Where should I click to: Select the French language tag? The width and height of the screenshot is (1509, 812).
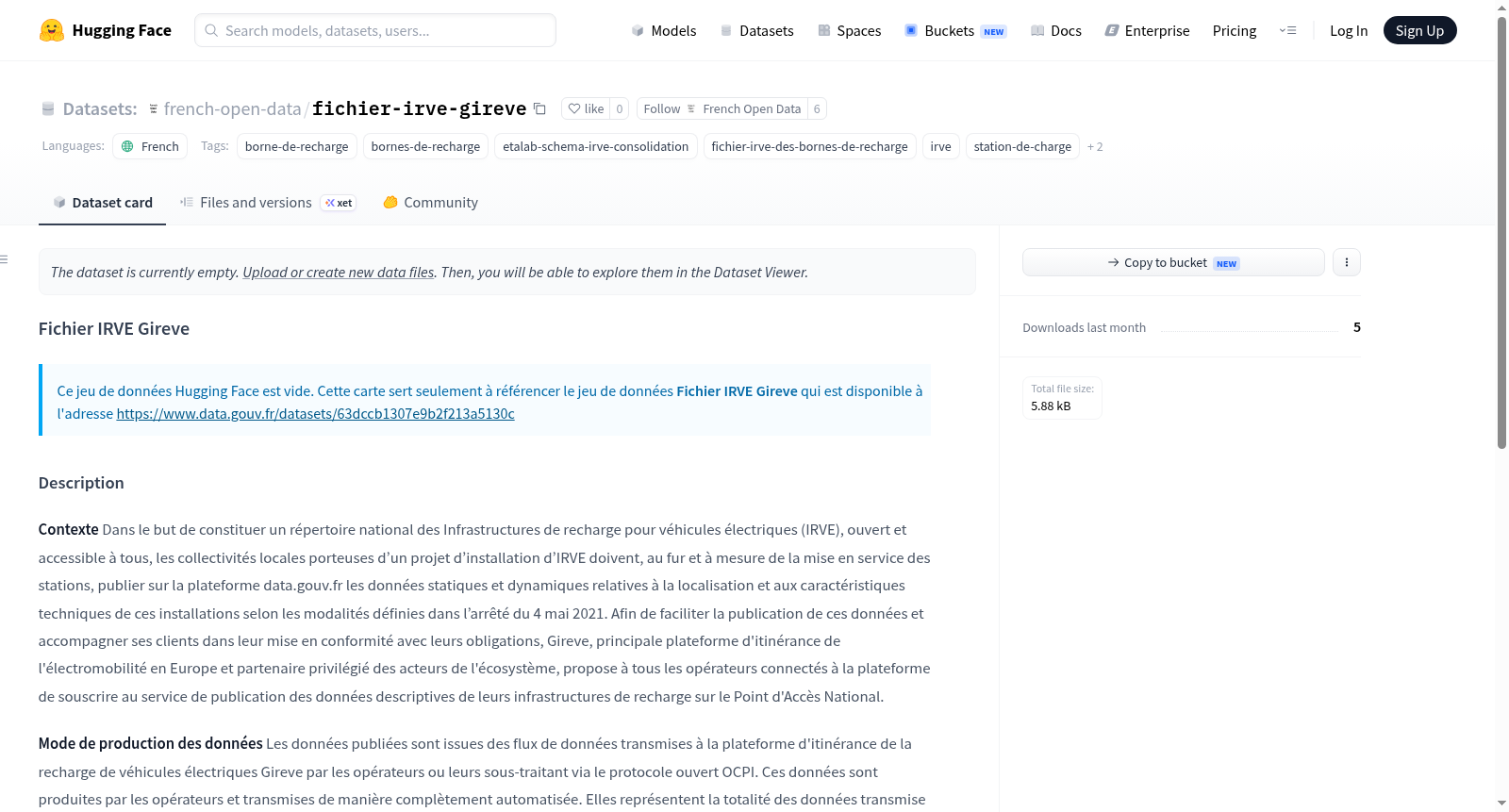[150, 146]
